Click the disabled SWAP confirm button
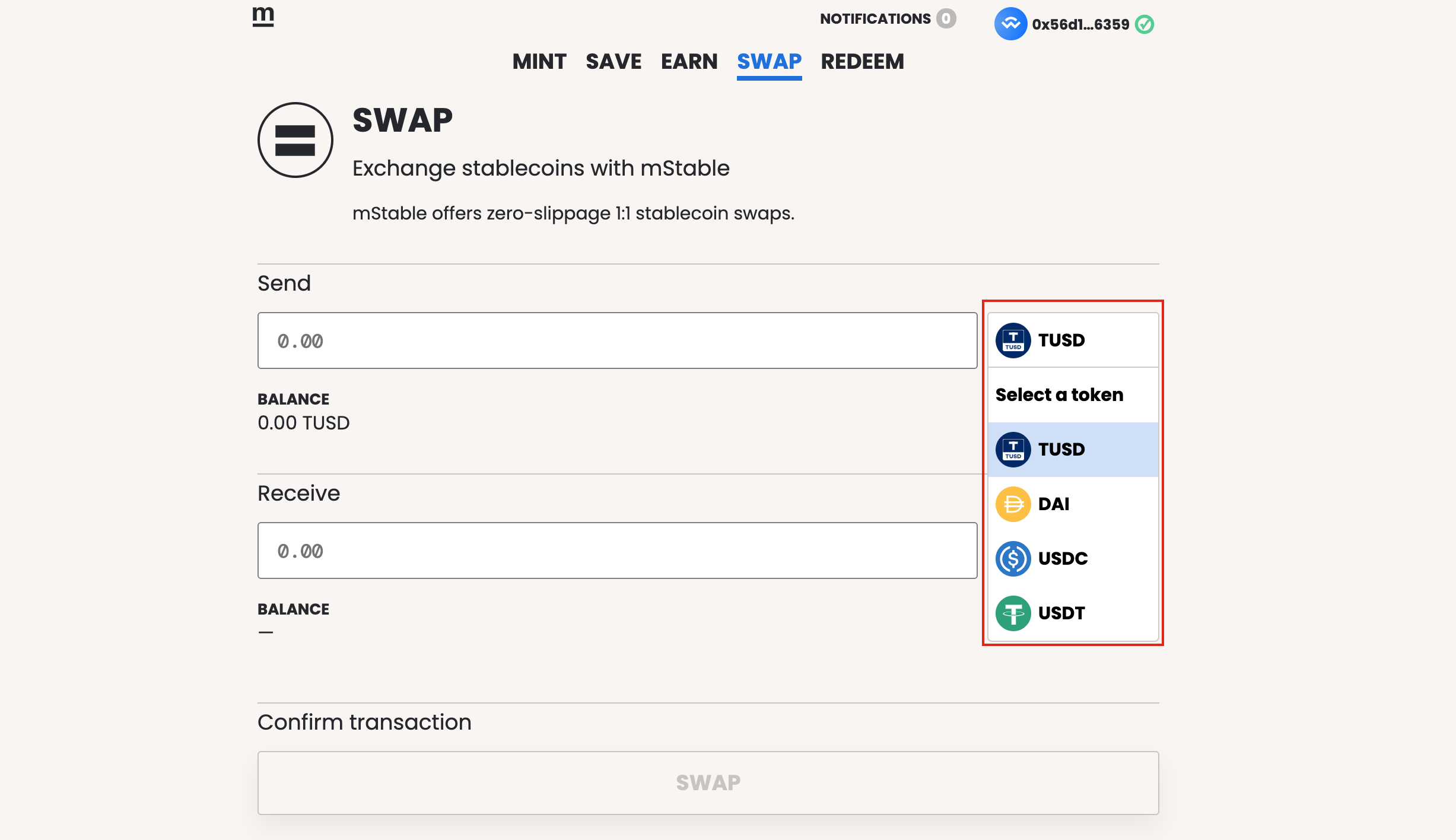Viewport: 1456px width, 840px height. [x=708, y=783]
